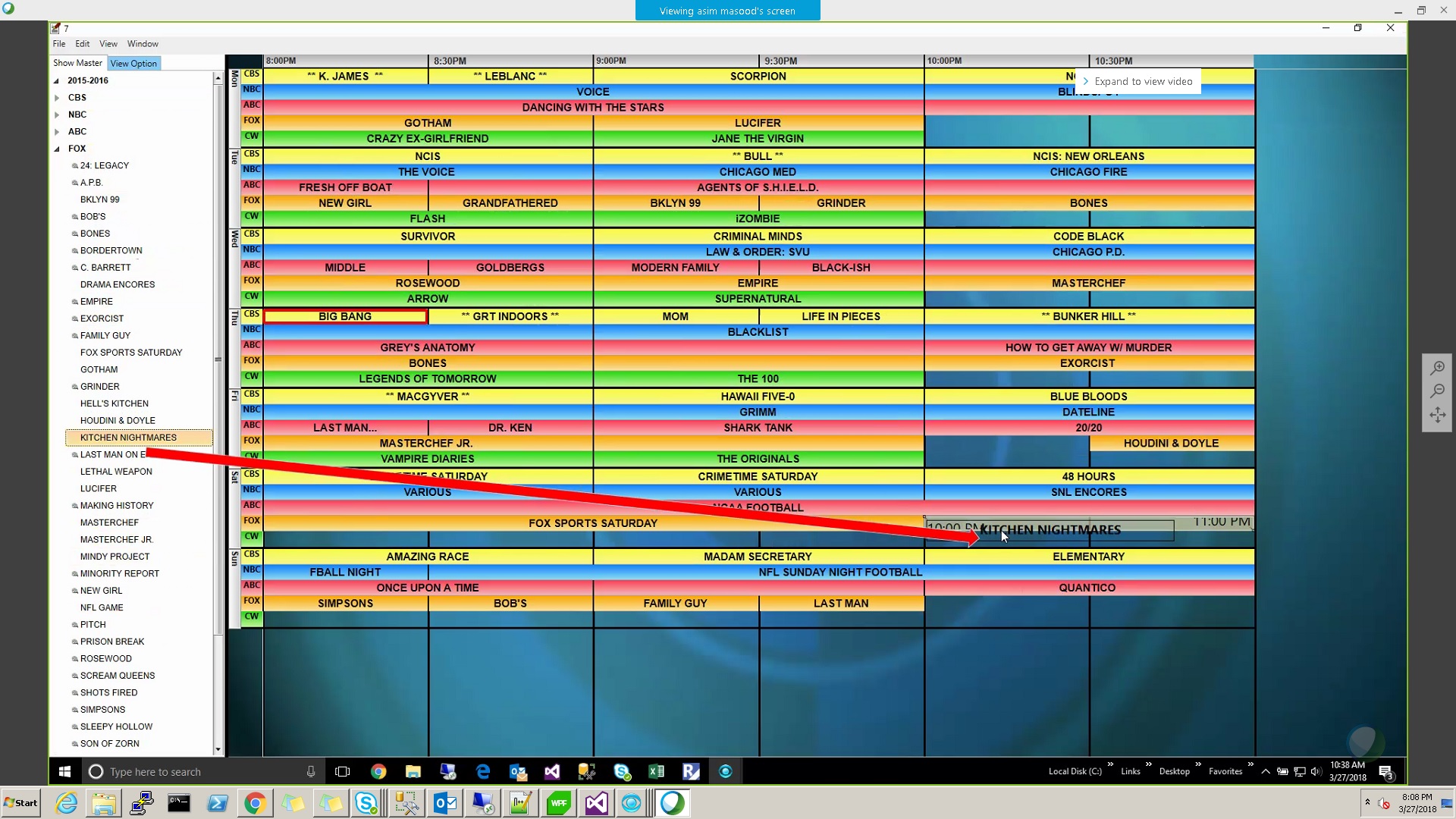This screenshot has width=1456, height=819.
Task: Open the File menu
Action: (59, 44)
